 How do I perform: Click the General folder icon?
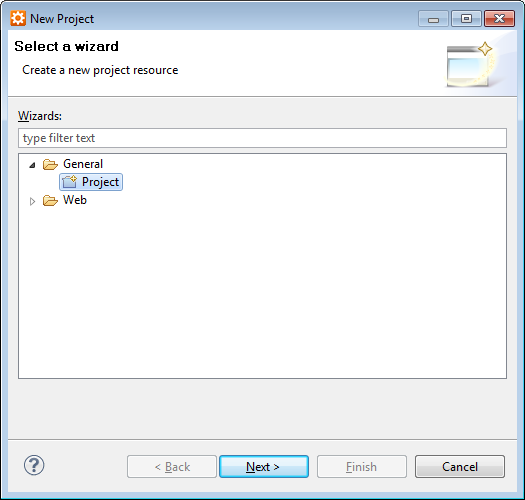(50, 164)
